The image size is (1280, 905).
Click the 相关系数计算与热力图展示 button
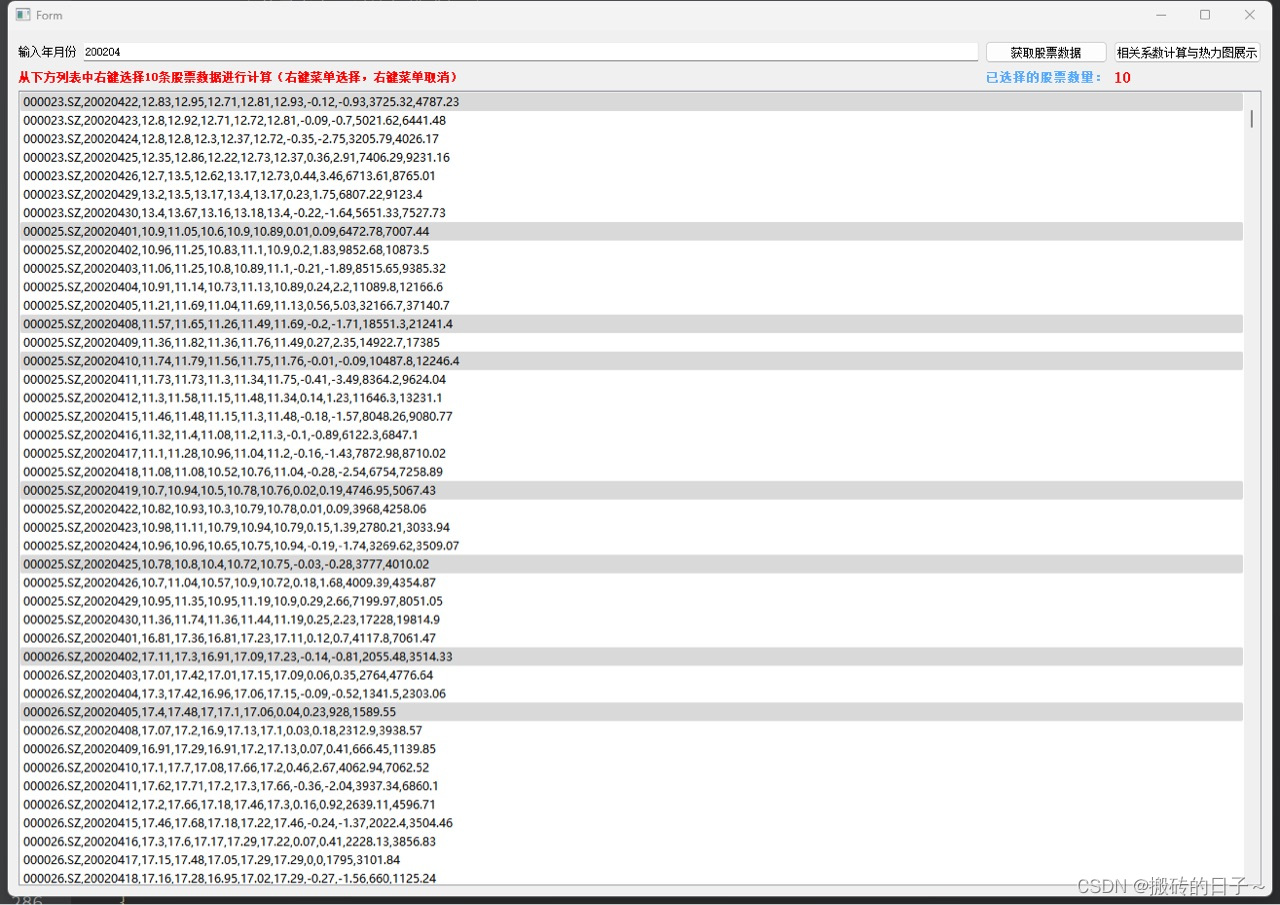point(1188,52)
